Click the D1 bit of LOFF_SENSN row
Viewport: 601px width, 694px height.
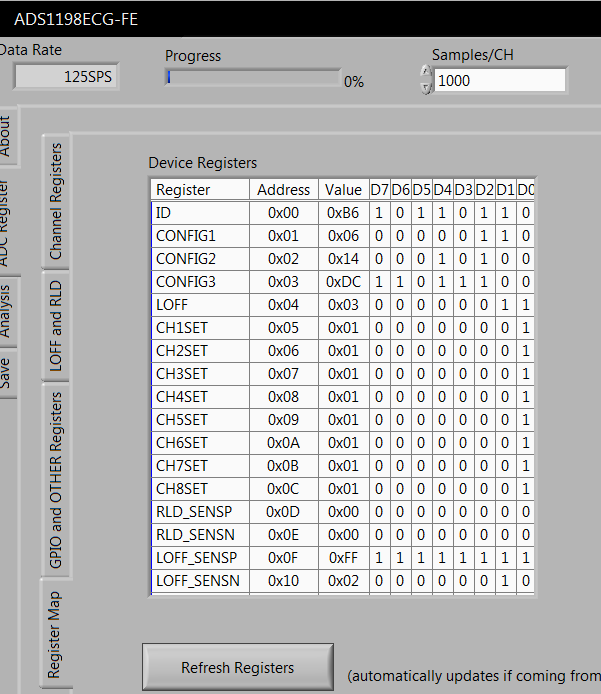(505, 581)
